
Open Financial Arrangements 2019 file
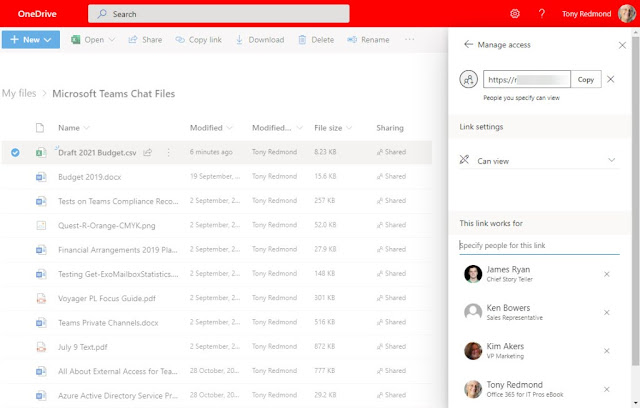point(118,250)
